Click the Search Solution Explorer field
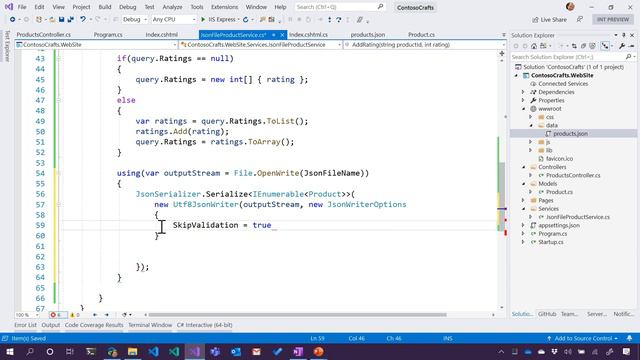 pos(573,57)
